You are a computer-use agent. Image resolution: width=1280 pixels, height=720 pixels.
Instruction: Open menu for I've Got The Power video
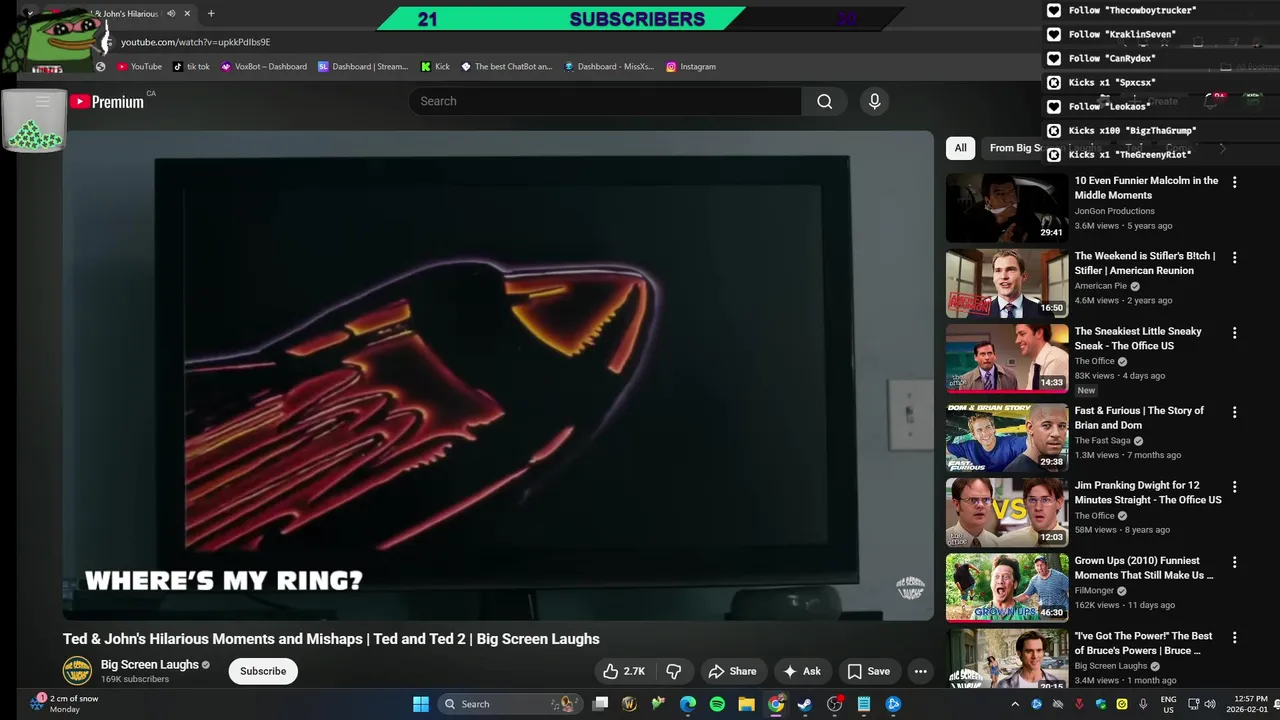point(1234,637)
